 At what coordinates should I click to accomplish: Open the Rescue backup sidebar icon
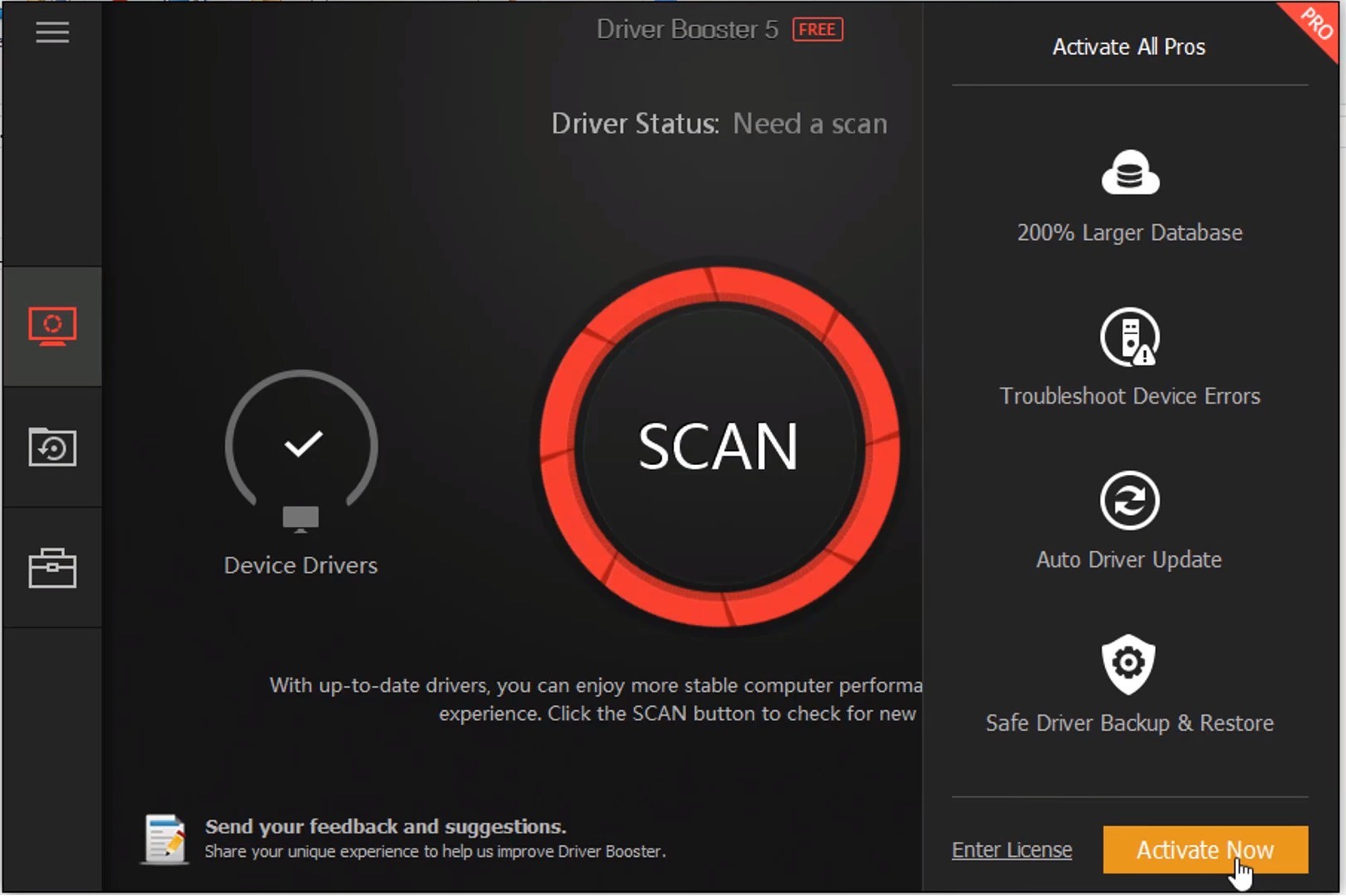pos(53,448)
